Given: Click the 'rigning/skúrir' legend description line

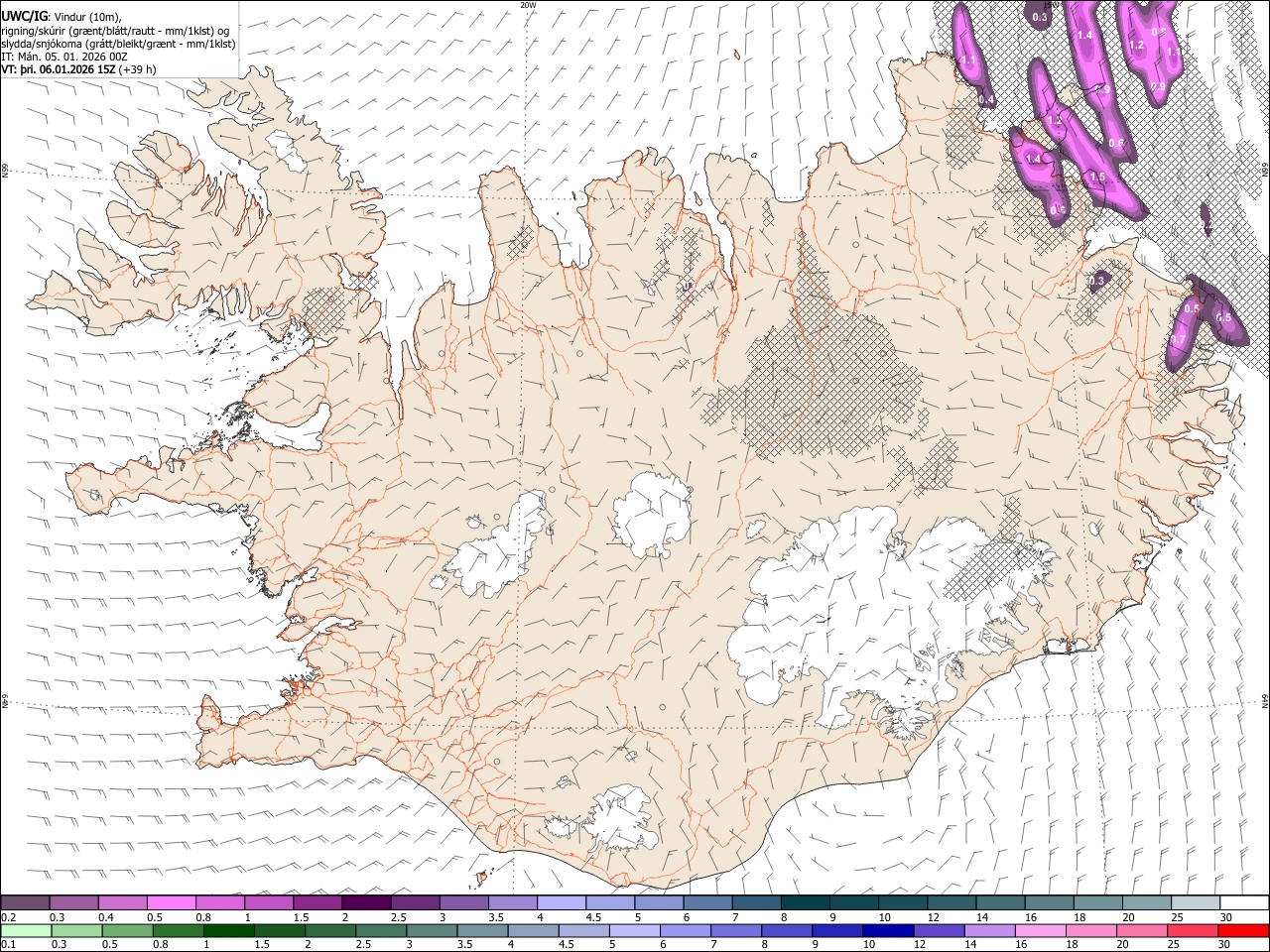Looking at the screenshot, I should (x=116, y=30).
